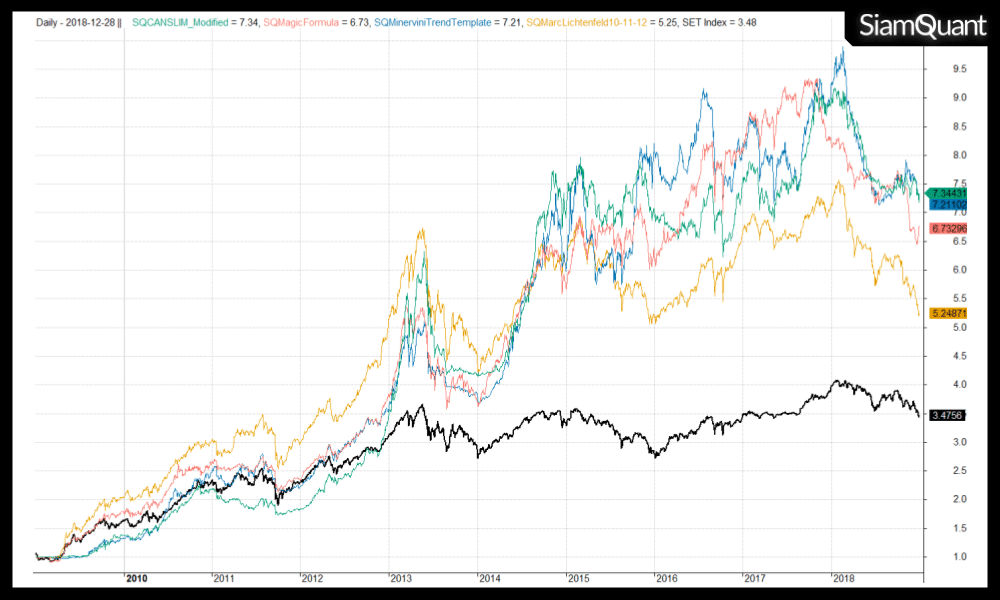Click the 2010 year label on the time axis
1000x600 pixels.
[x=137, y=578]
